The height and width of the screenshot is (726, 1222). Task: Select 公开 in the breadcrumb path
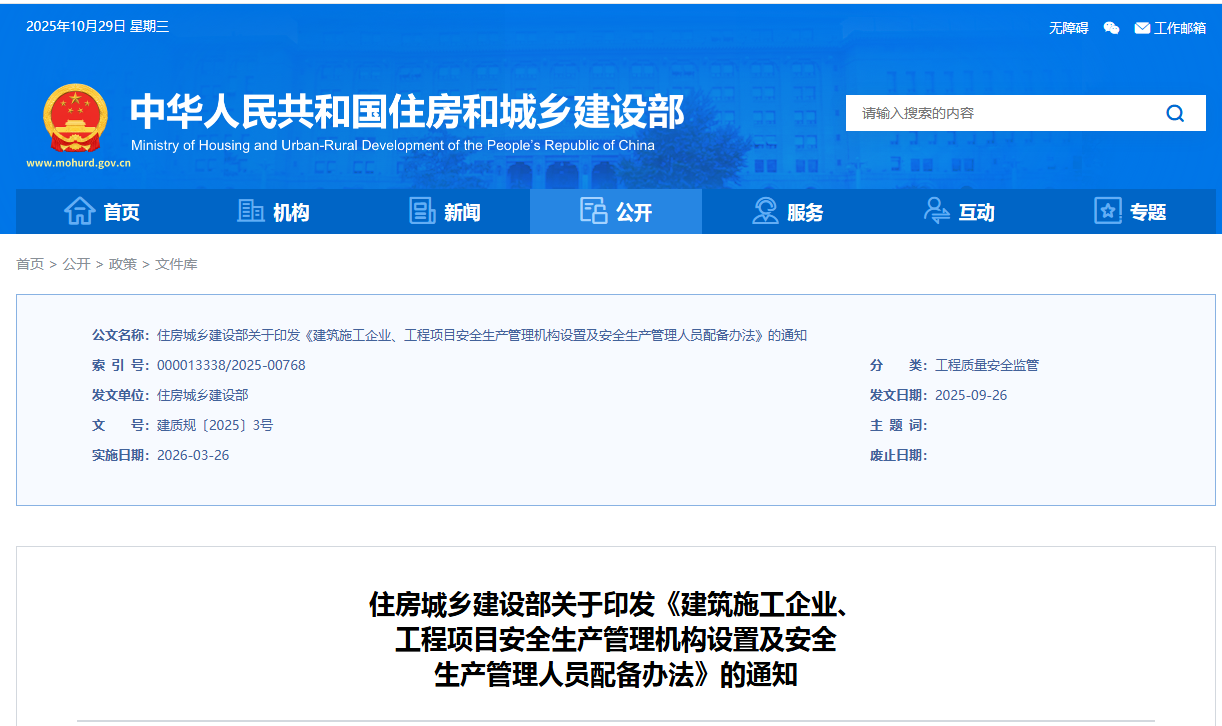click(76, 264)
